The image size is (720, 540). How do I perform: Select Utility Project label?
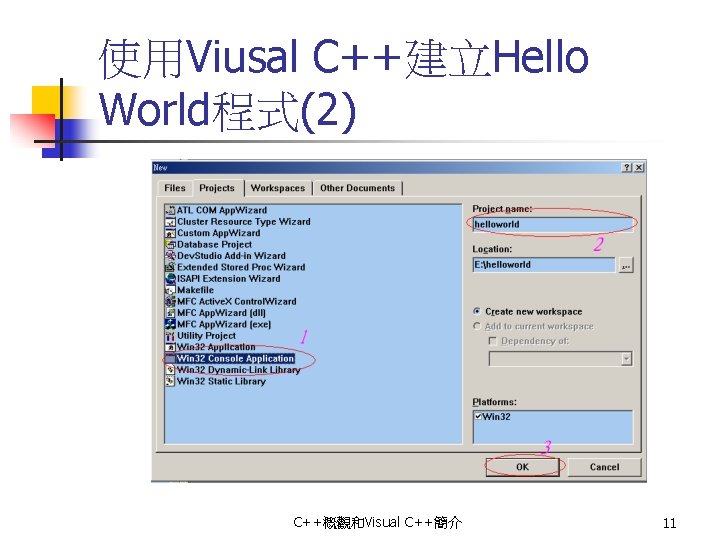pyautogui.click(x=207, y=336)
